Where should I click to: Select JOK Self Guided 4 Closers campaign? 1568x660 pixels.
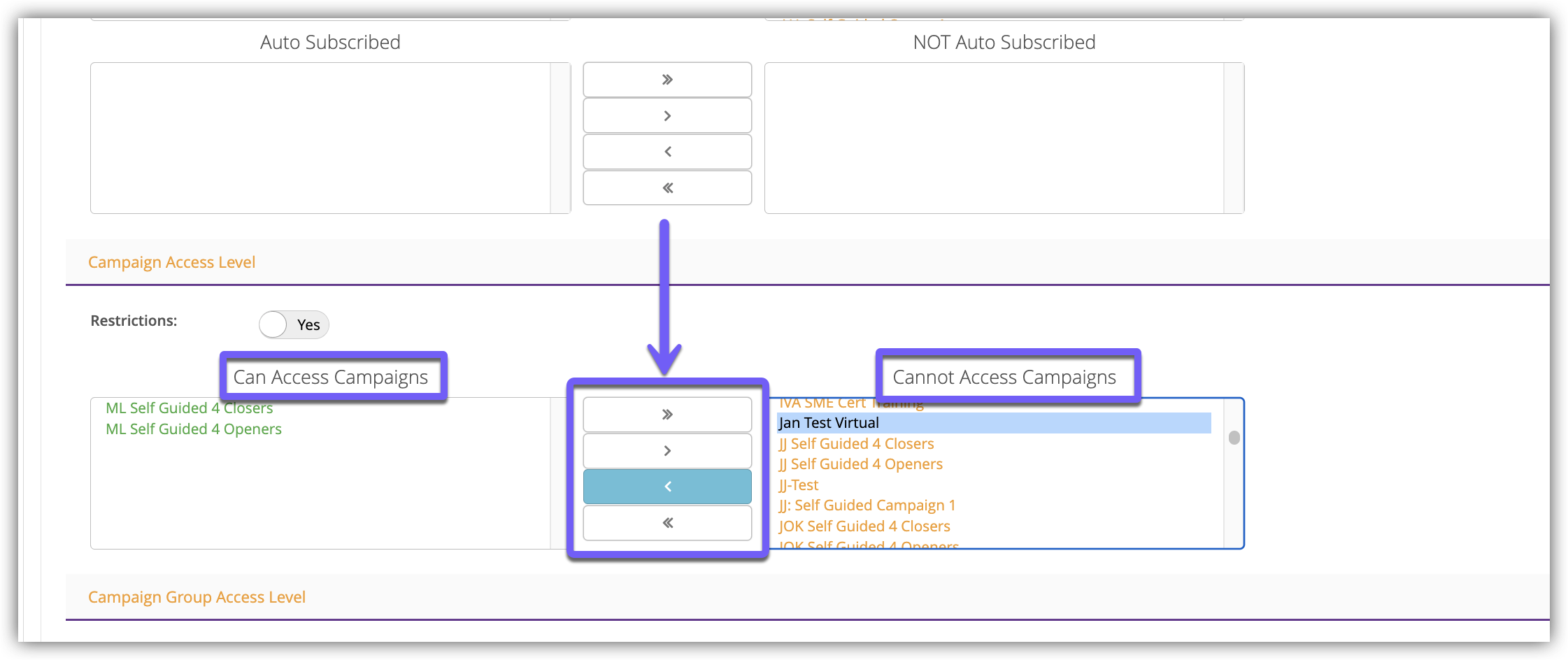(864, 526)
